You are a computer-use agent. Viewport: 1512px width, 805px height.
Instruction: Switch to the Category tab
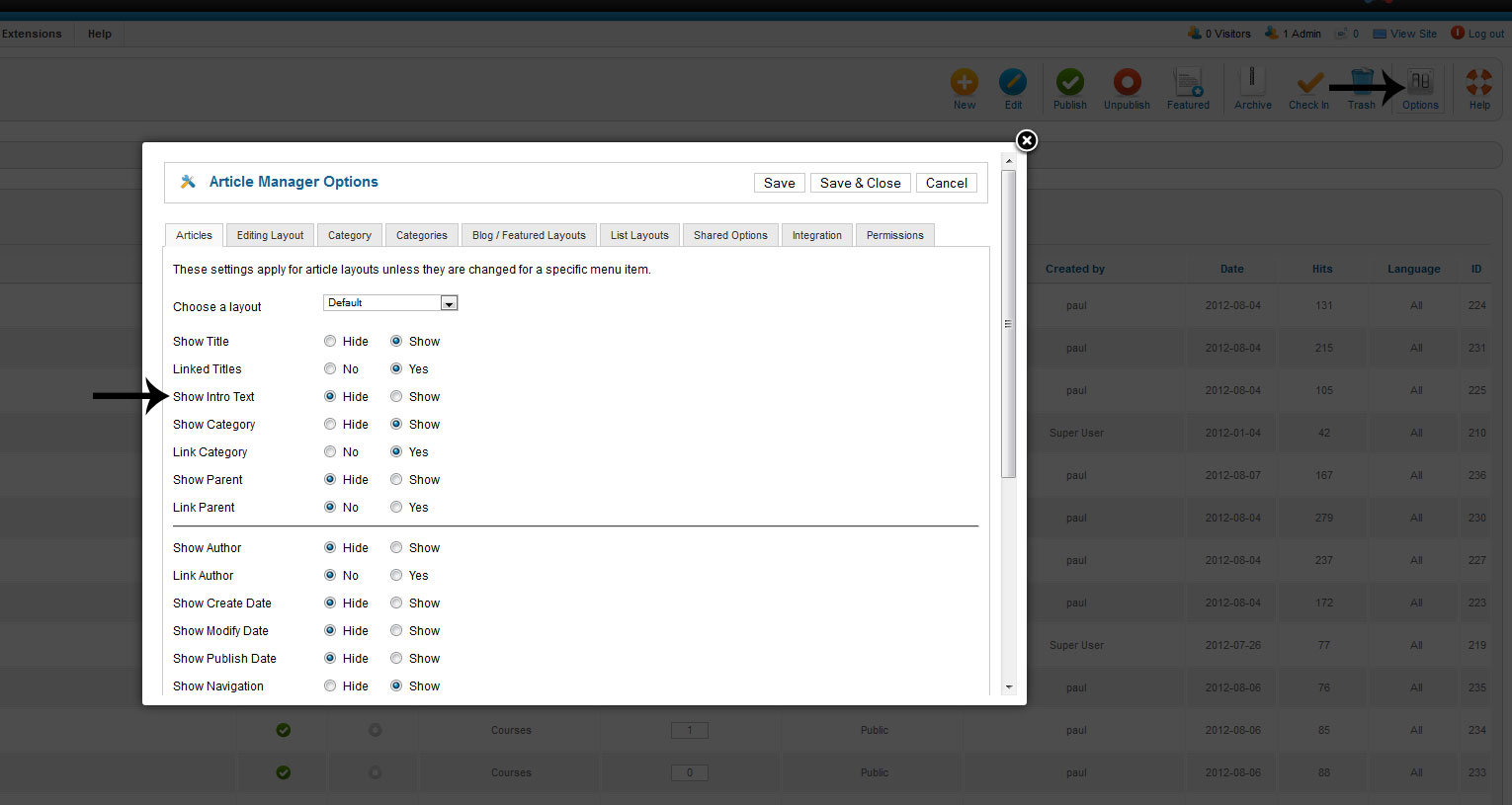(x=350, y=235)
